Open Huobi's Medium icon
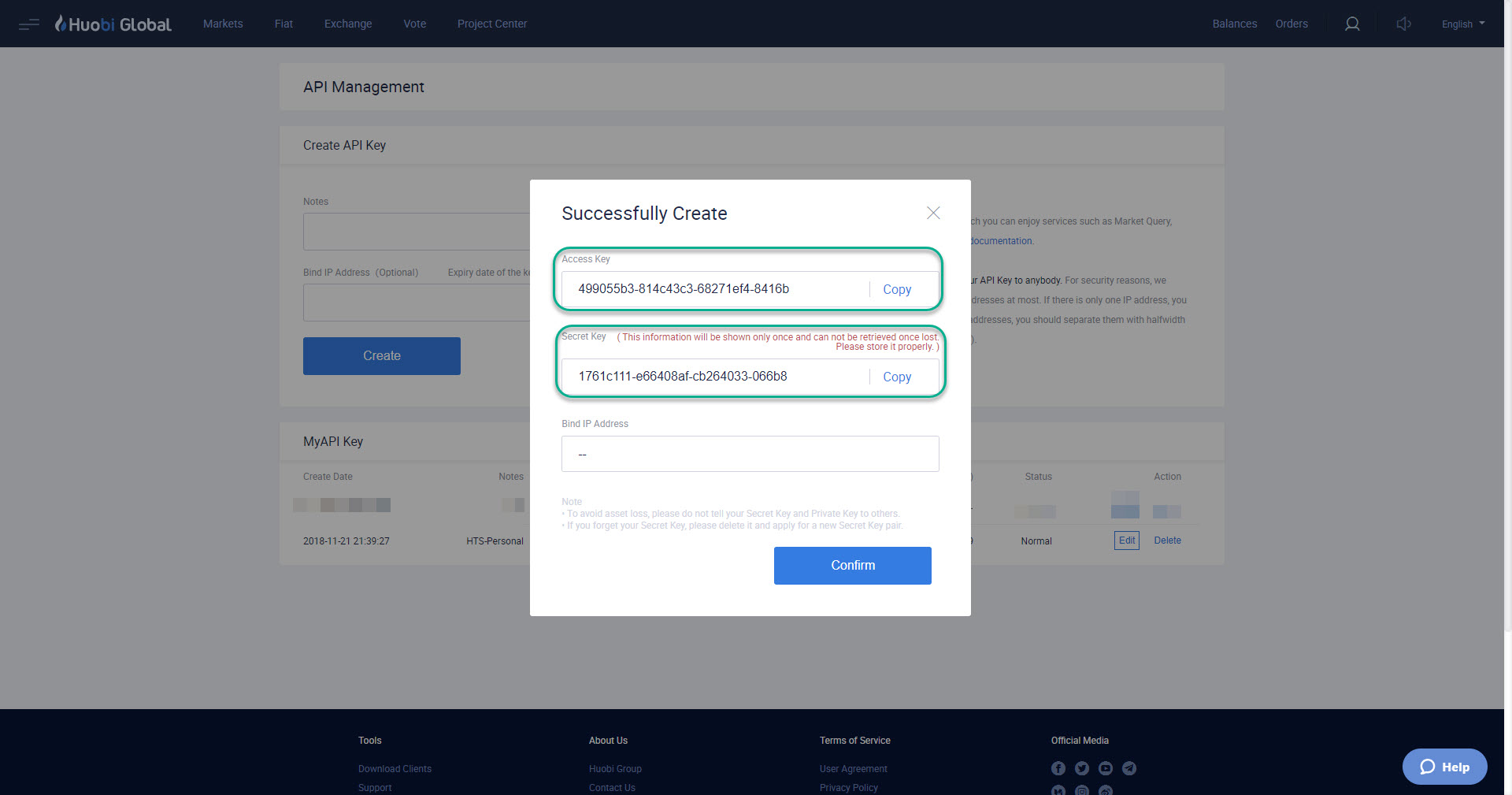The image size is (1512, 795). tap(1058, 790)
